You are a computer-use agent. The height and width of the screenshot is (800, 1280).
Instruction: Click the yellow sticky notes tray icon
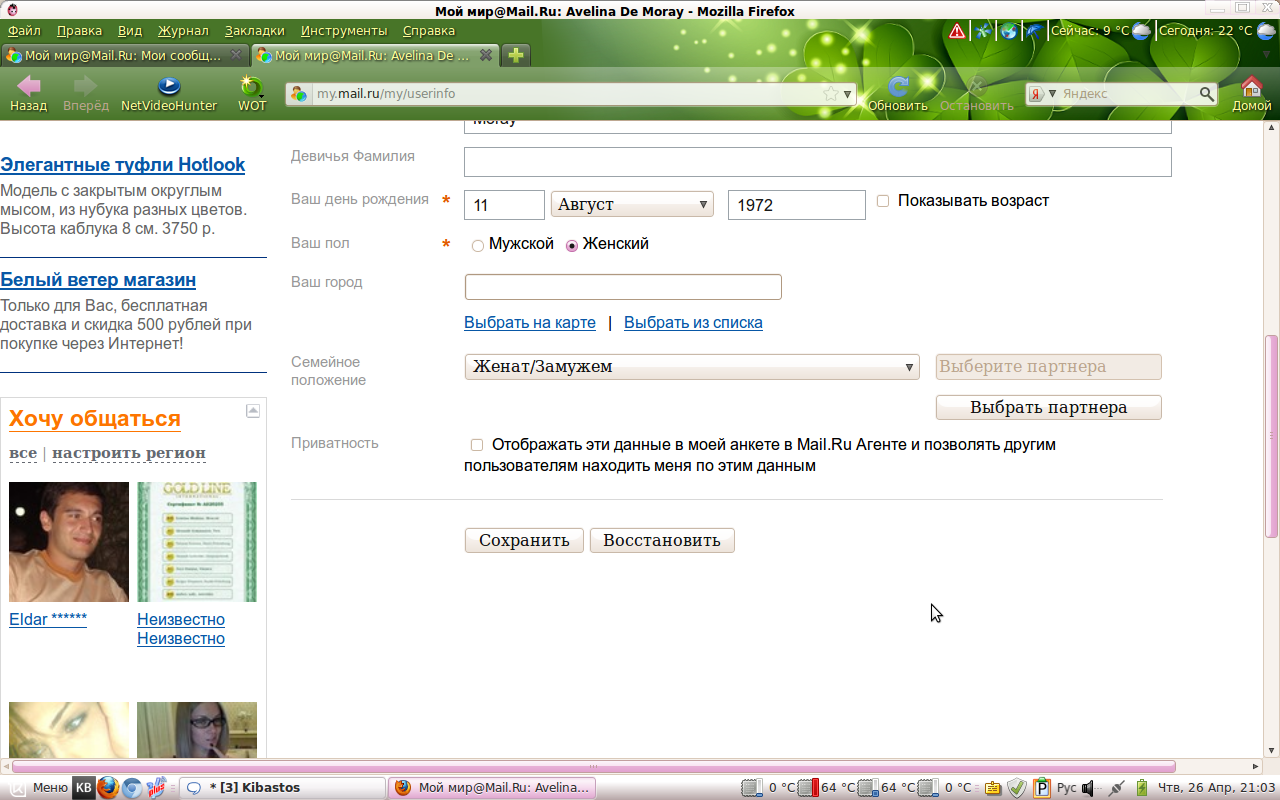[x=992, y=788]
